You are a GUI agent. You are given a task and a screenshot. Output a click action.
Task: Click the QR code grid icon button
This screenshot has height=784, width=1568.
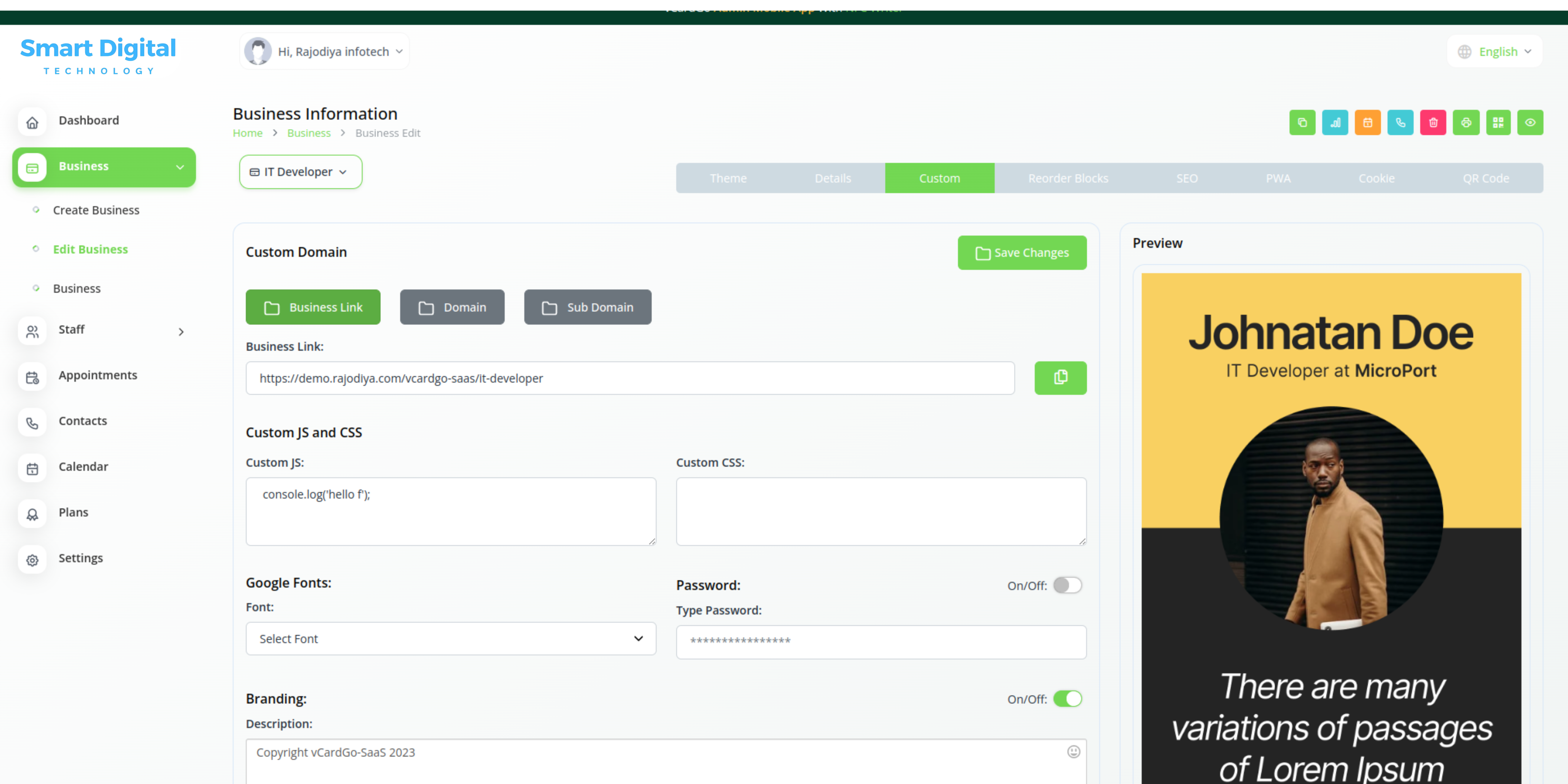(1498, 122)
